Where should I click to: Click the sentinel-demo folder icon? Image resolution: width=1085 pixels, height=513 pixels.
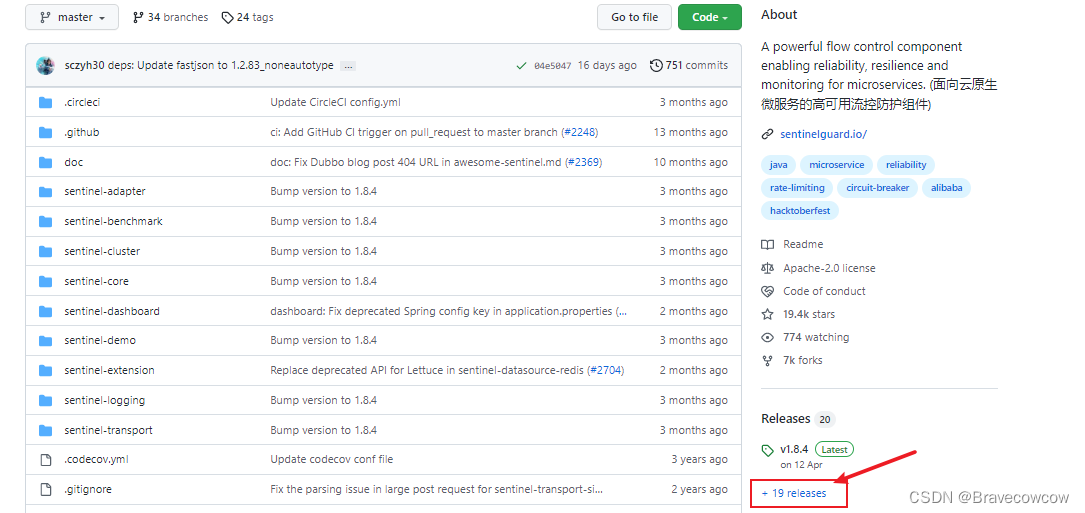pyautogui.click(x=46, y=341)
